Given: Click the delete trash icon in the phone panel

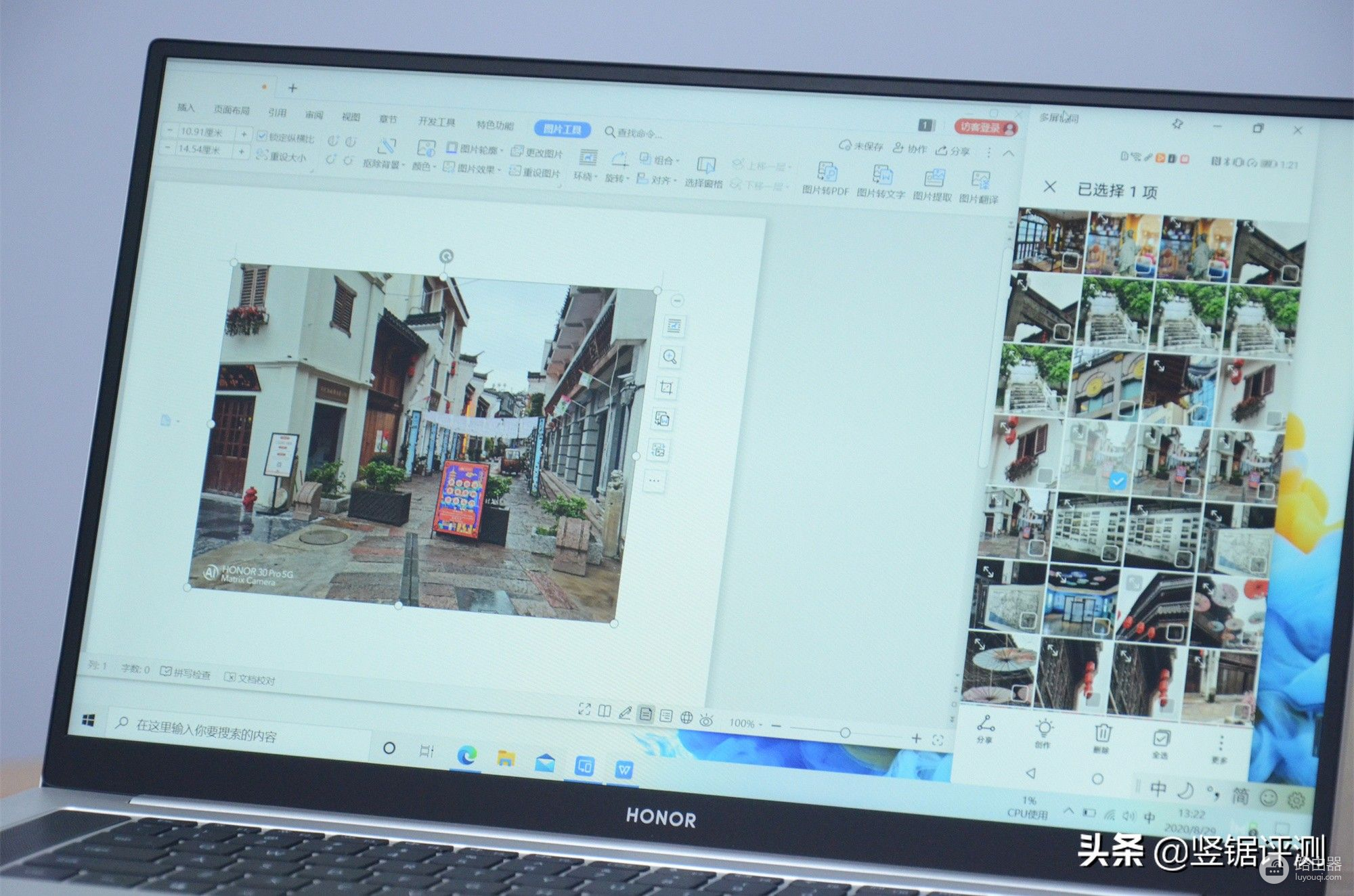Looking at the screenshot, I should point(1102,734).
